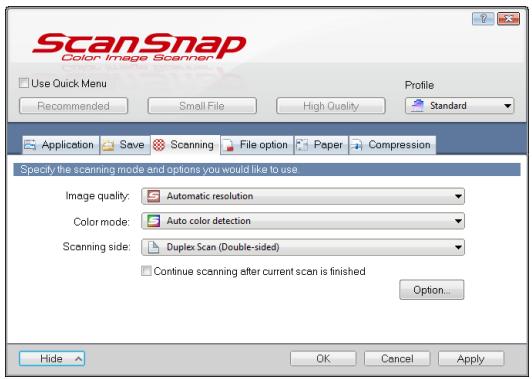Click Duplex Scan (Double-sided) text
This screenshot has width=532, height=379.
[x=223, y=247]
